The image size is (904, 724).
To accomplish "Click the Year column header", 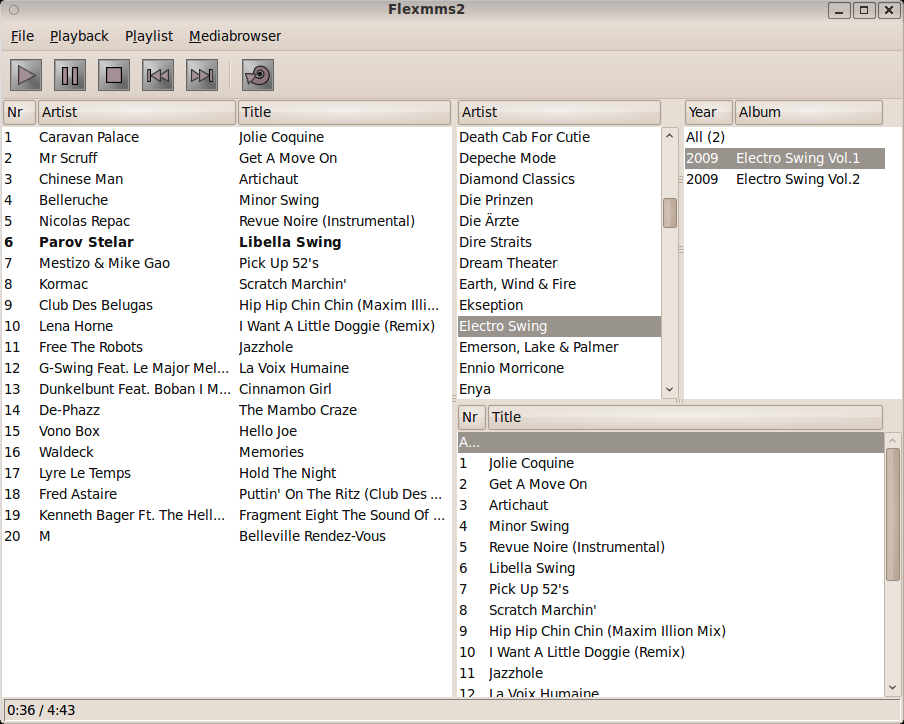I will [x=709, y=112].
